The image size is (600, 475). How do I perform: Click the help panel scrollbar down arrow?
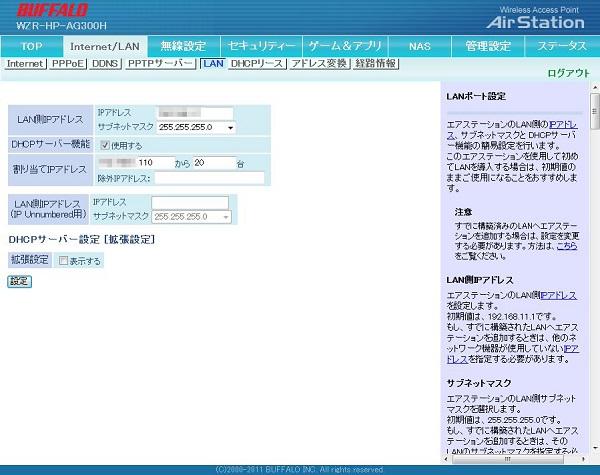[x=595, y=458]
